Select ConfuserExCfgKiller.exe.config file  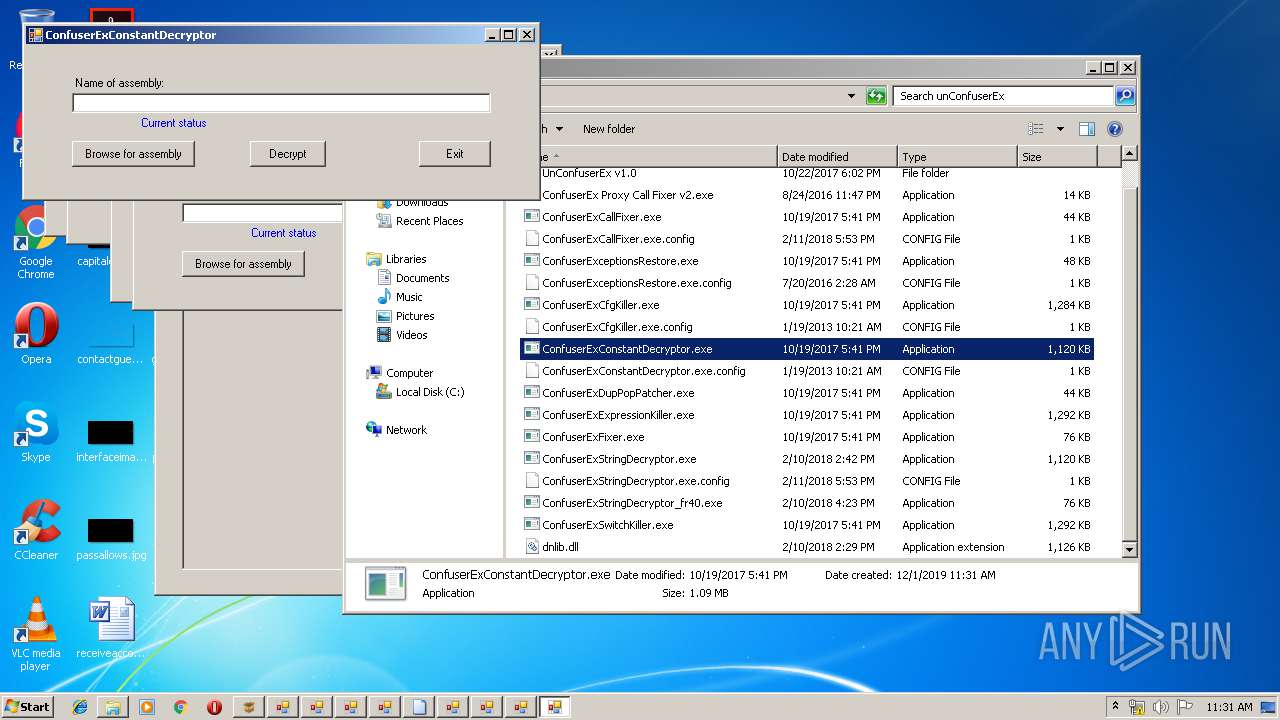pyautogui.click(x=807, y=327)
